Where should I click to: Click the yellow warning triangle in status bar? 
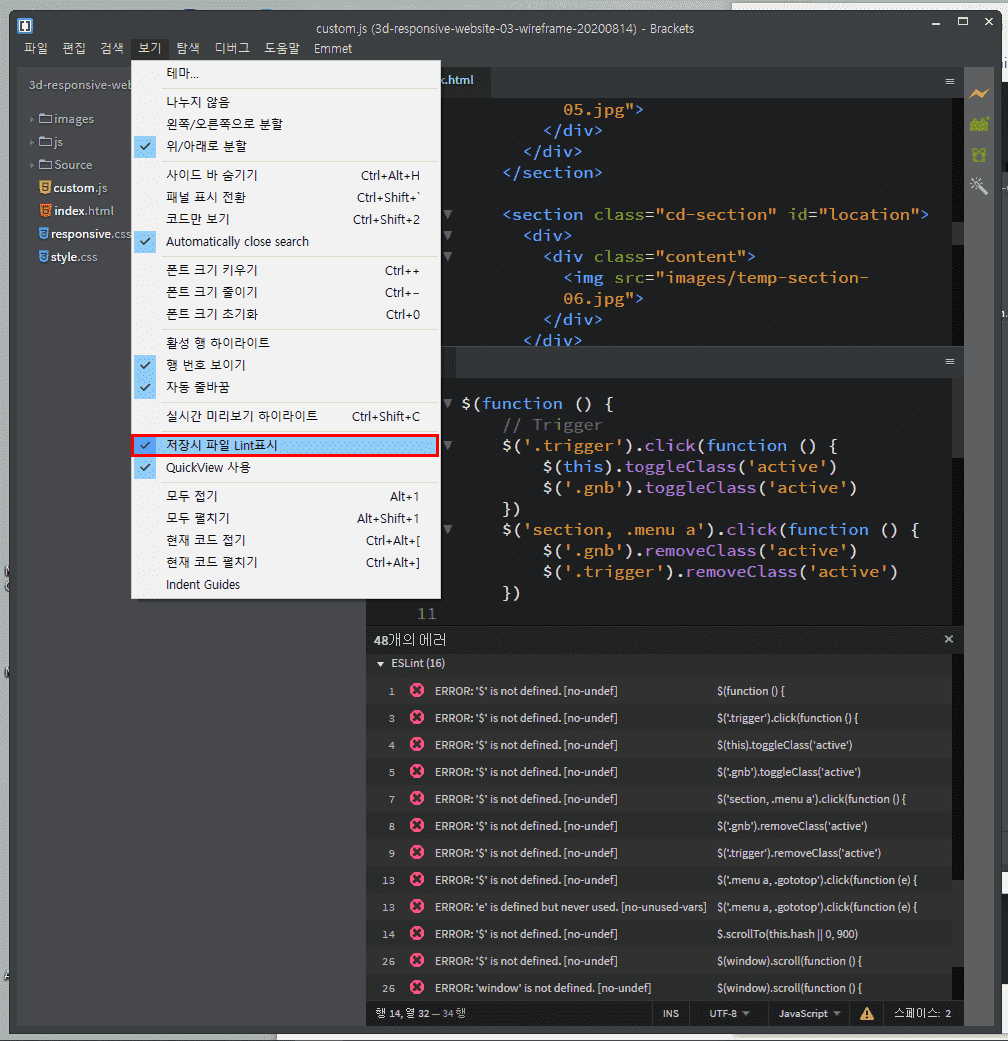click(867, 1013)
